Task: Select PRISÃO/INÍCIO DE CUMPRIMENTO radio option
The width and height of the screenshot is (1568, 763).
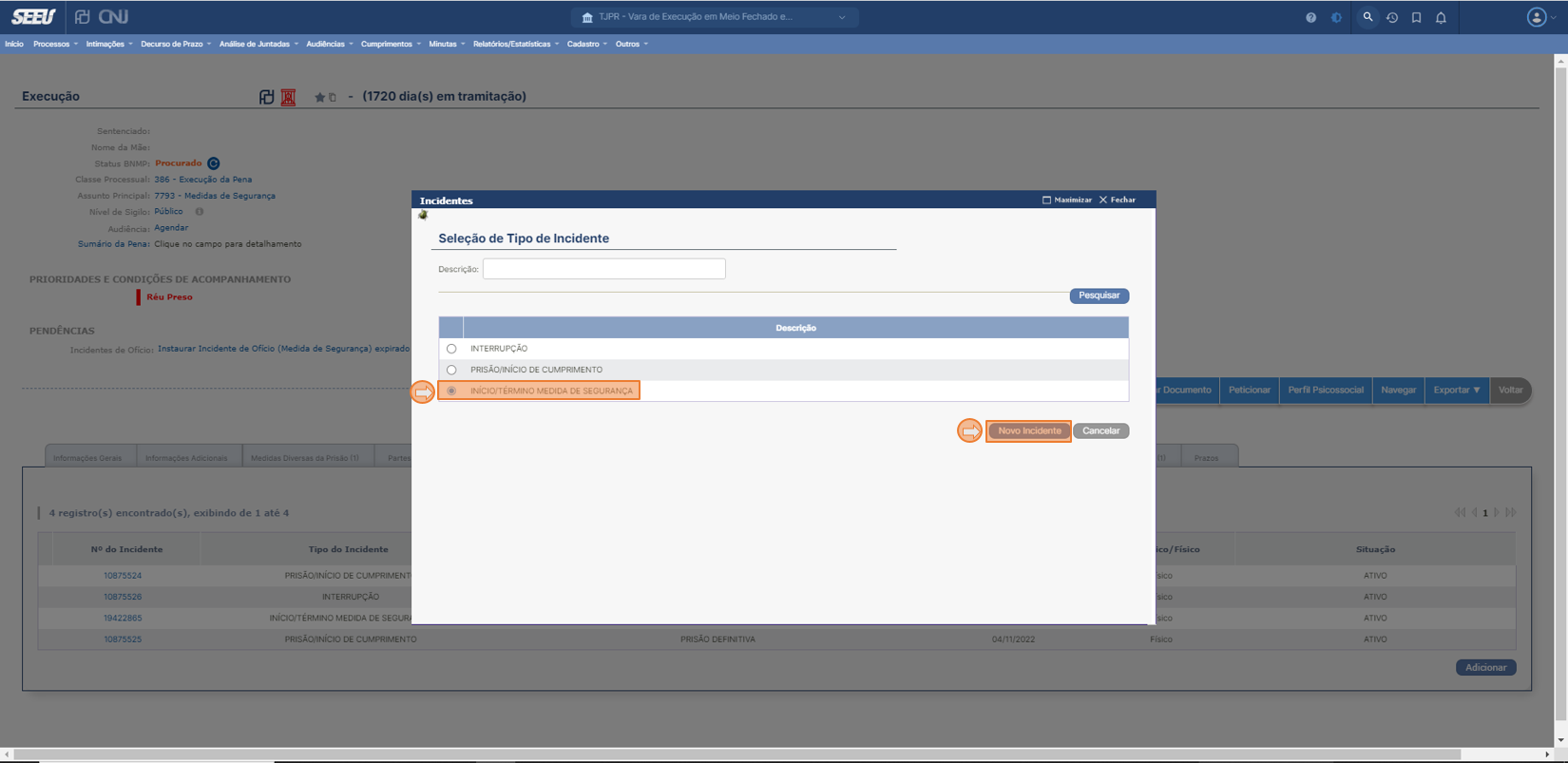Action: pos(451,370)
